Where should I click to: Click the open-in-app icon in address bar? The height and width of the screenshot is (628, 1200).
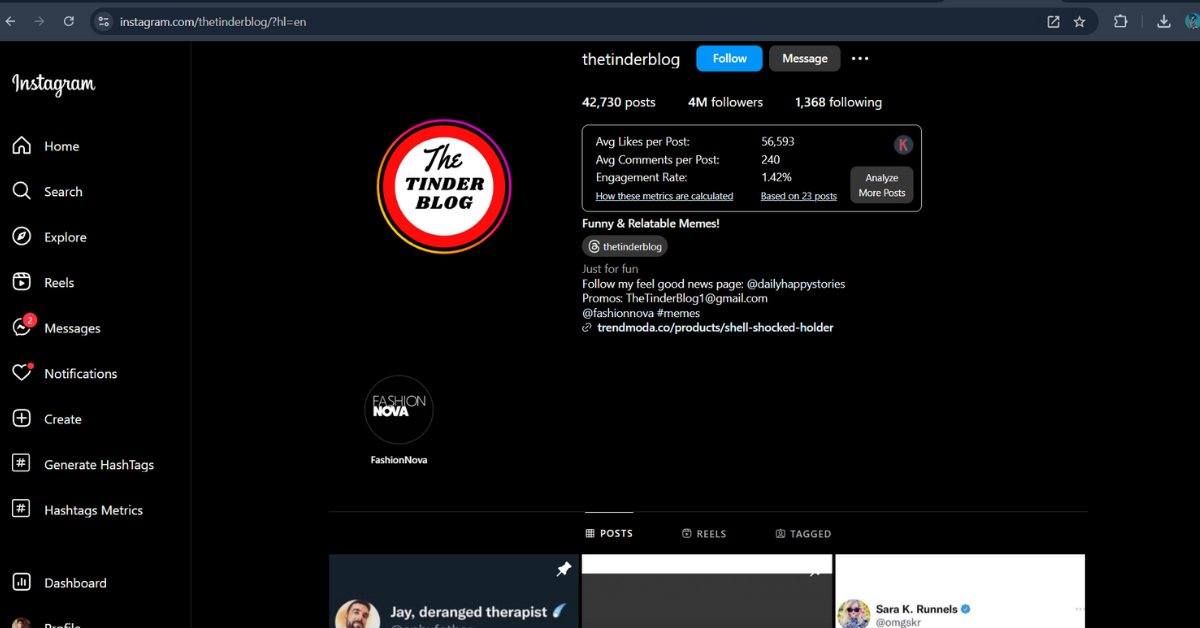(1053, 21)
